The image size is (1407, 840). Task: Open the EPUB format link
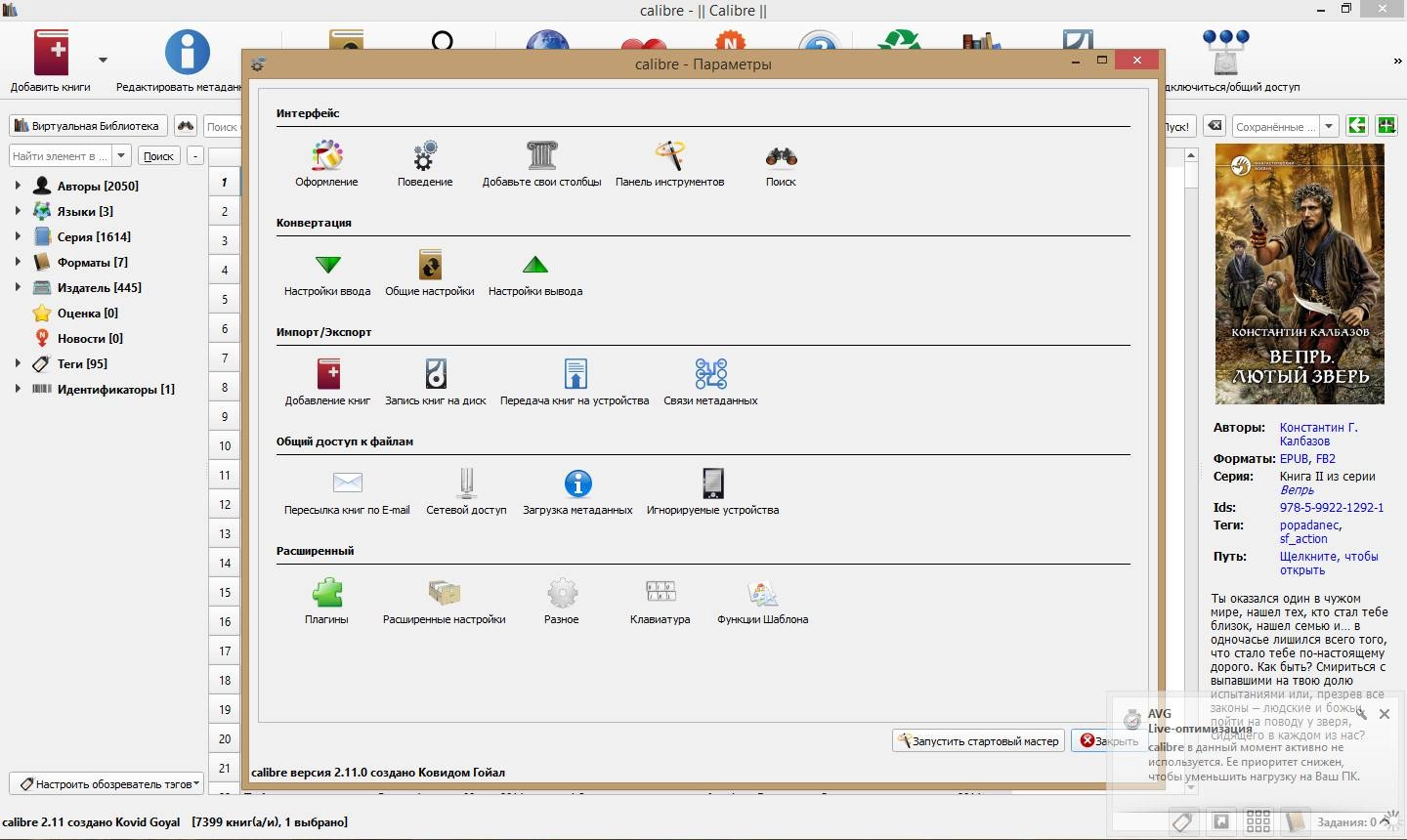point(1294,458)
